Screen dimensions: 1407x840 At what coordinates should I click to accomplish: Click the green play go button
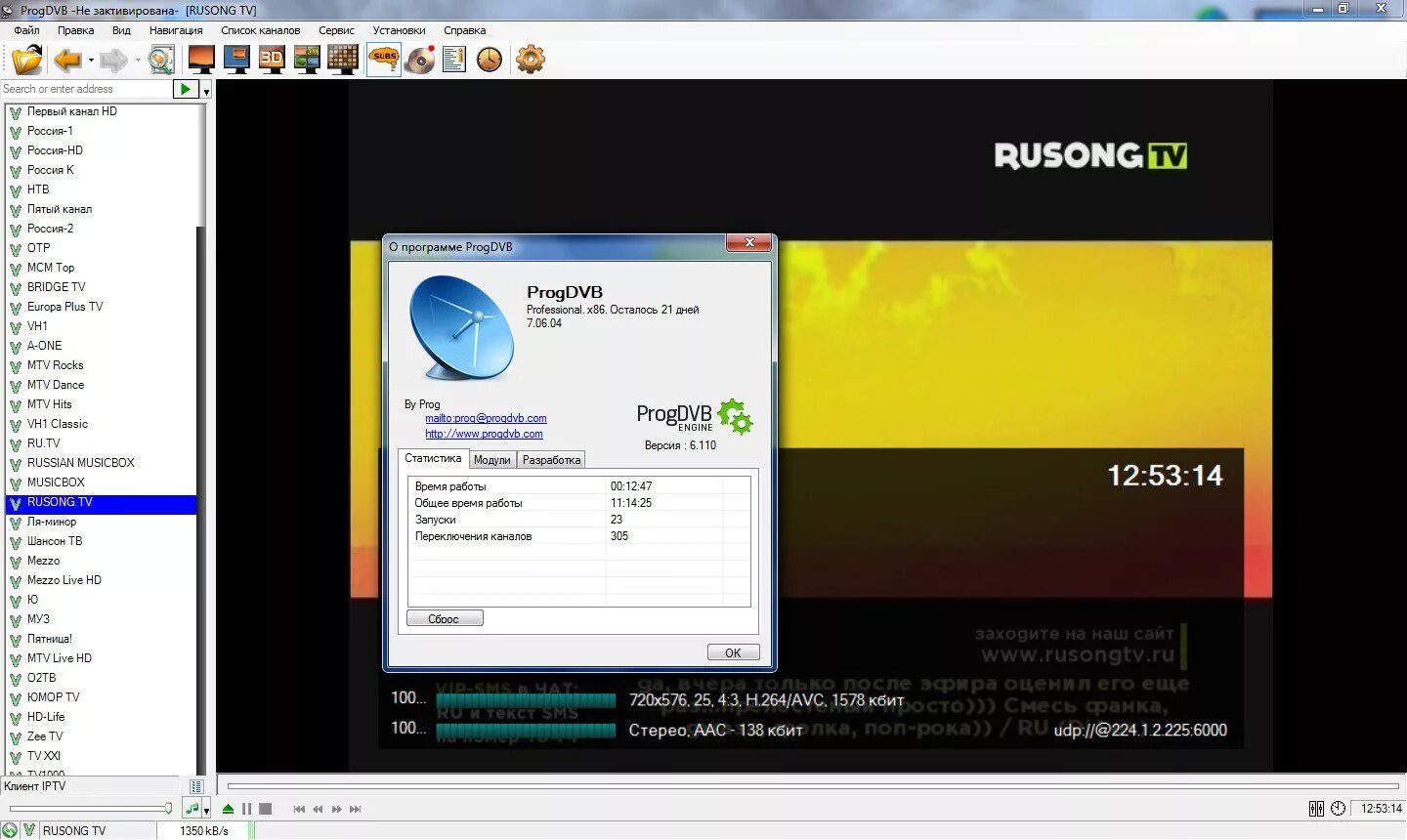186,89
